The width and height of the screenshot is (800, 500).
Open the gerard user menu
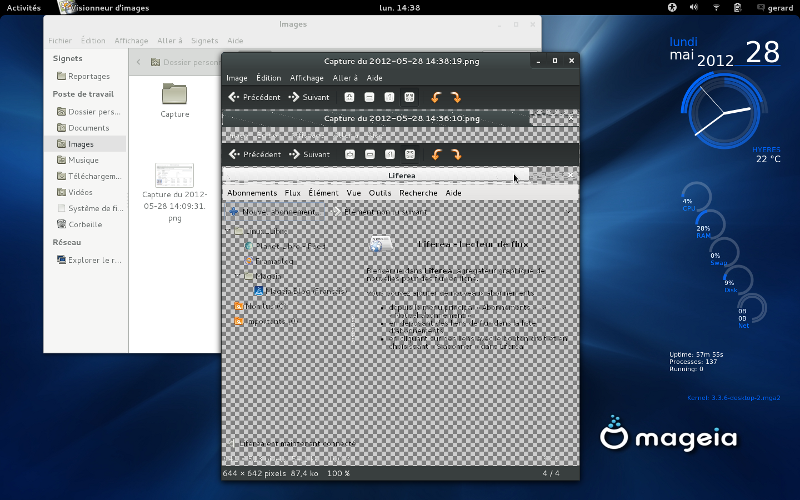click(774, 7)
